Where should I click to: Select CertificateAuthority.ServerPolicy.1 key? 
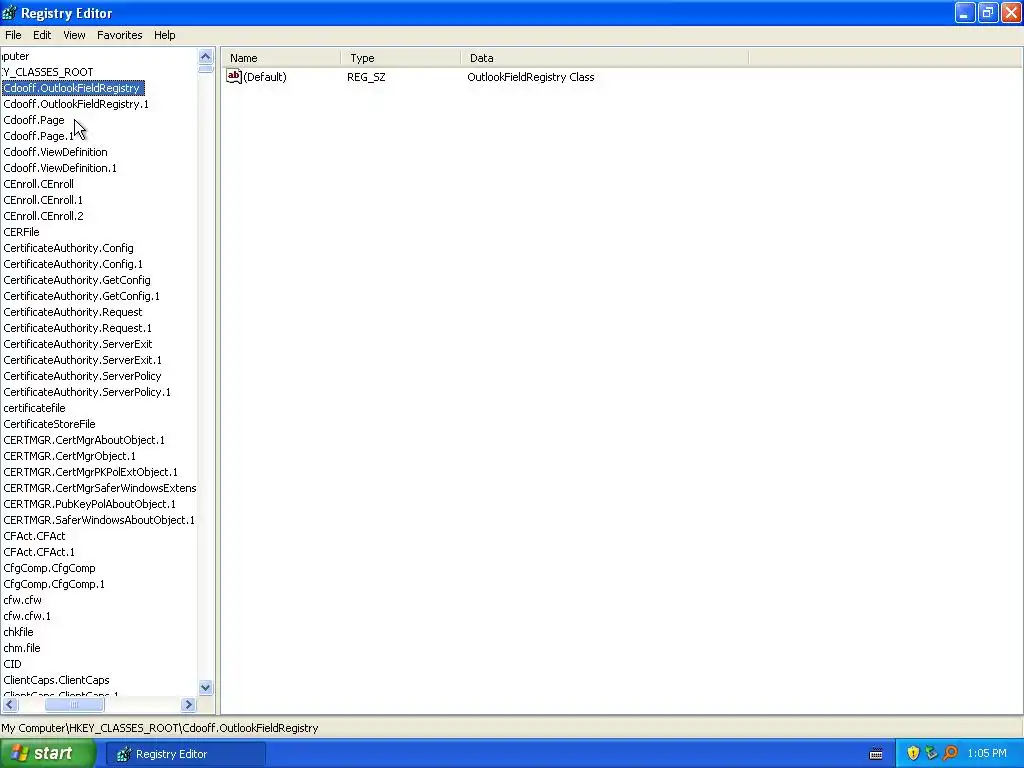click(x=87, y=392)
